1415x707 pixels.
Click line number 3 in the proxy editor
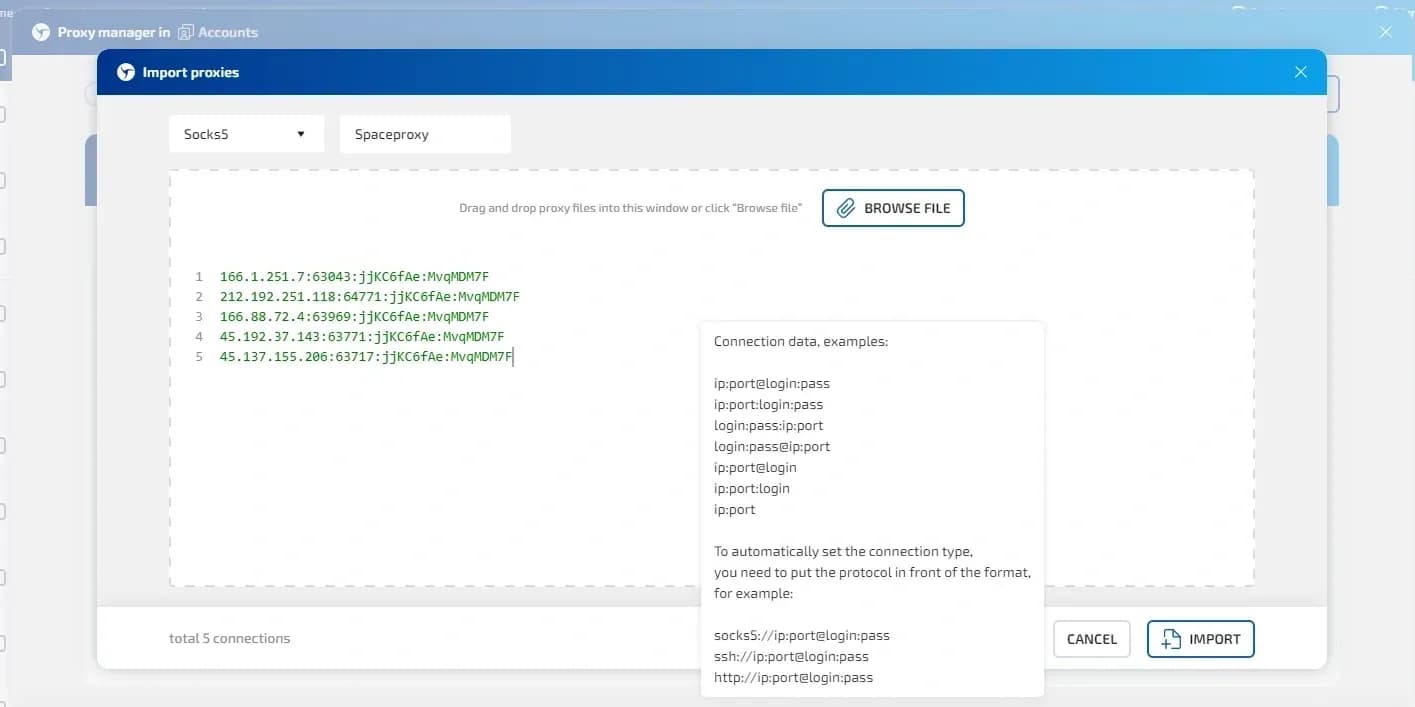[x=198, y=316]
